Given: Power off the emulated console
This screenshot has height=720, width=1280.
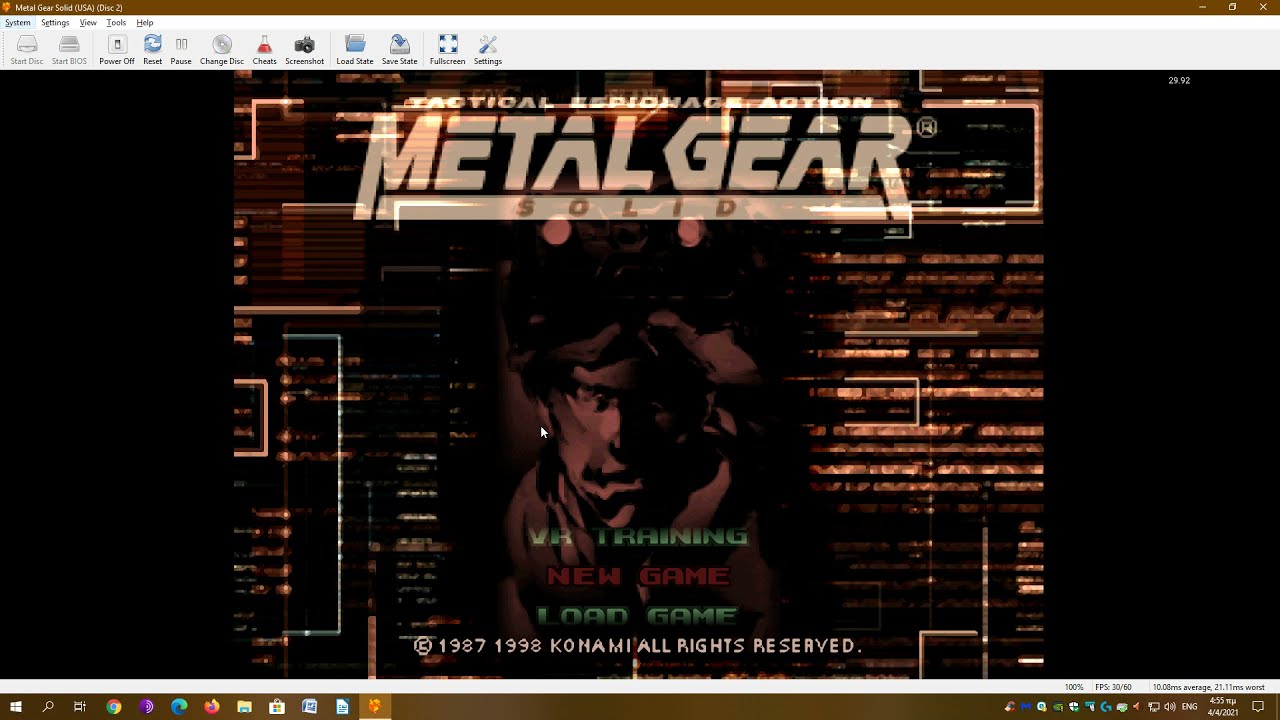Looking at the screenshot, I should point(117,50).
